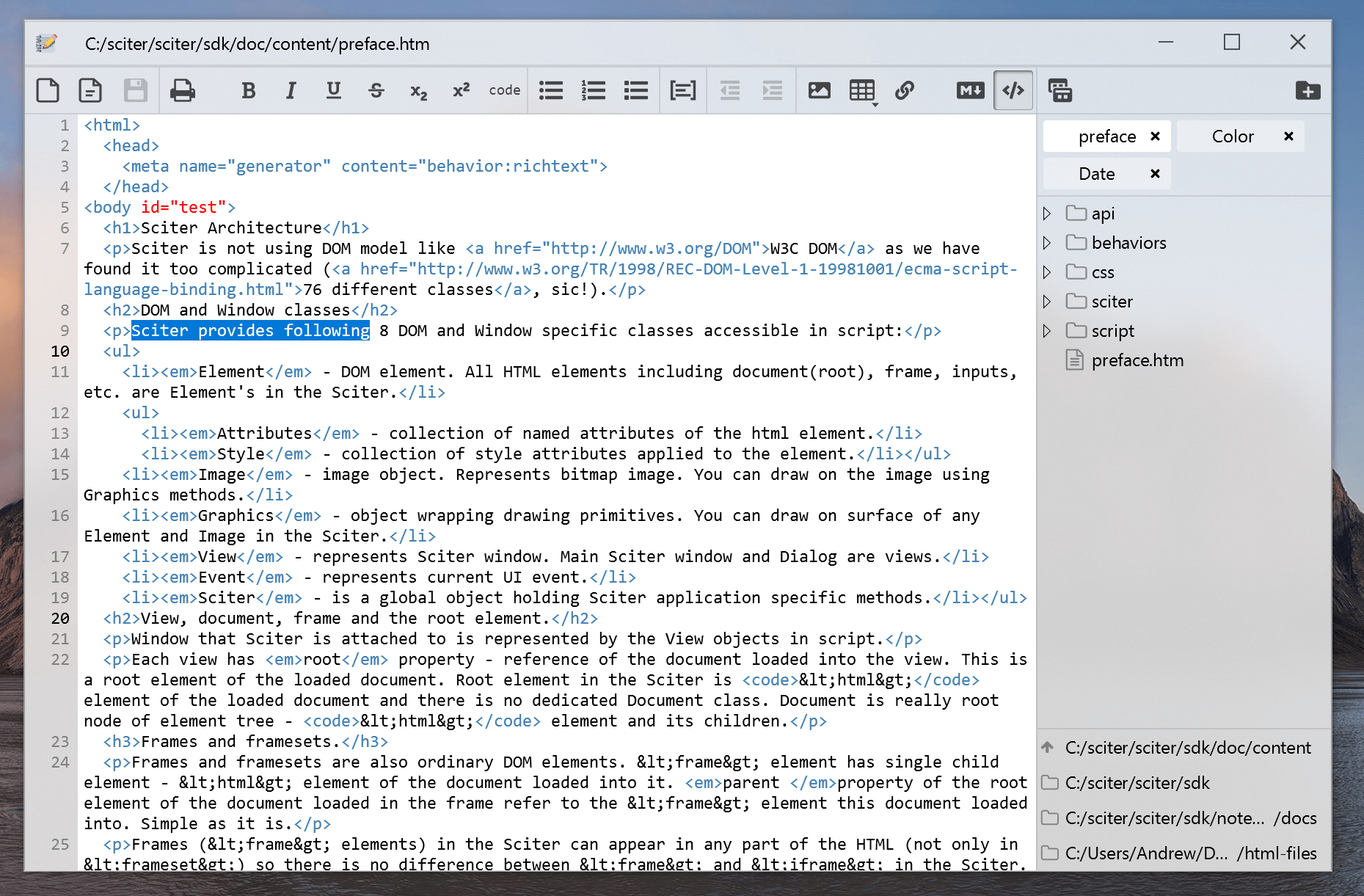Click the app notepad icon in title bar
The width and height of the screenshot is (1364, 896).
[x=46, y=43]
